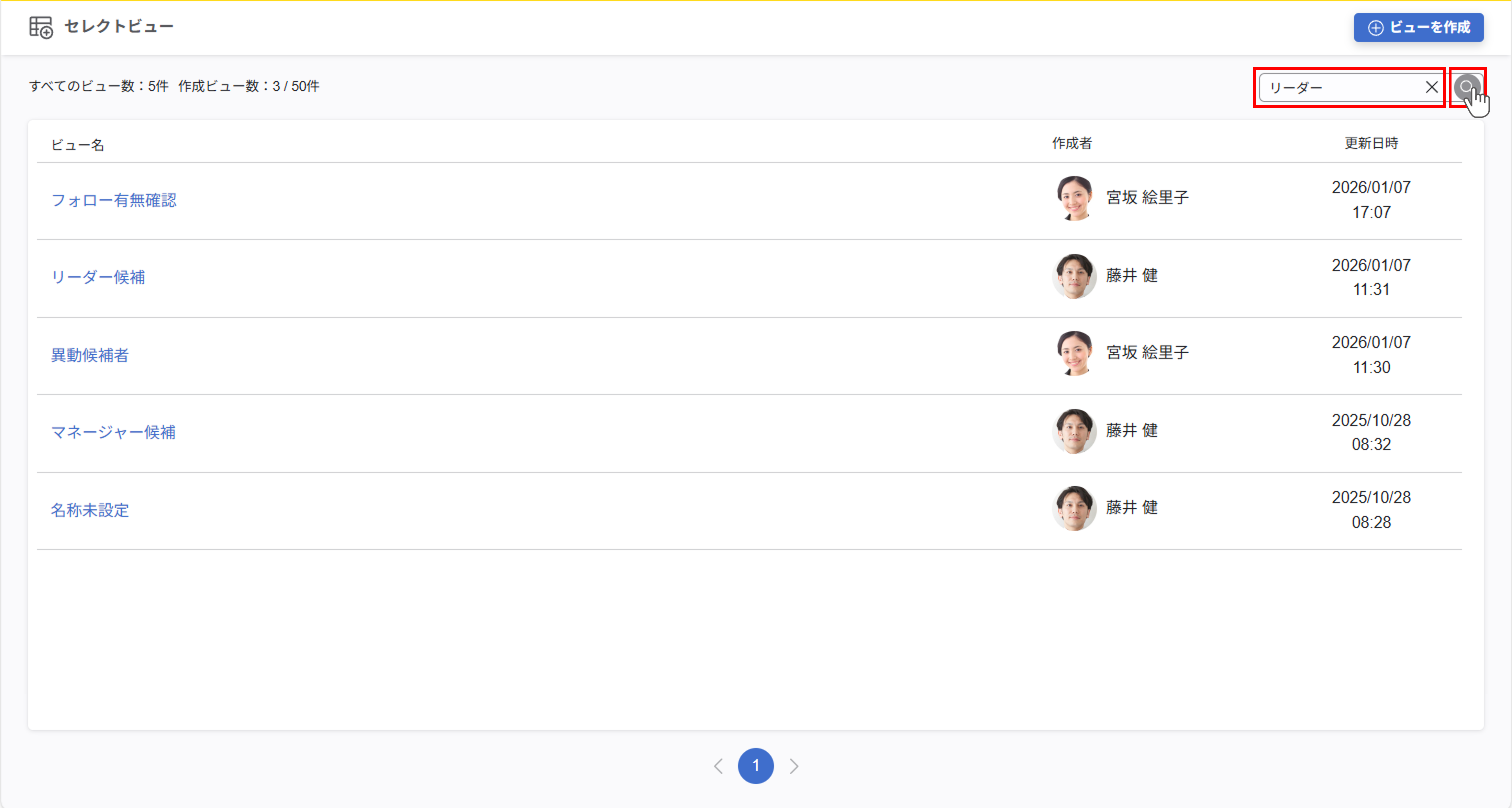The height and width of the screenshot is (808, 1512).
Task: Click the 更新日時 column header
Action: [1371, 143]
